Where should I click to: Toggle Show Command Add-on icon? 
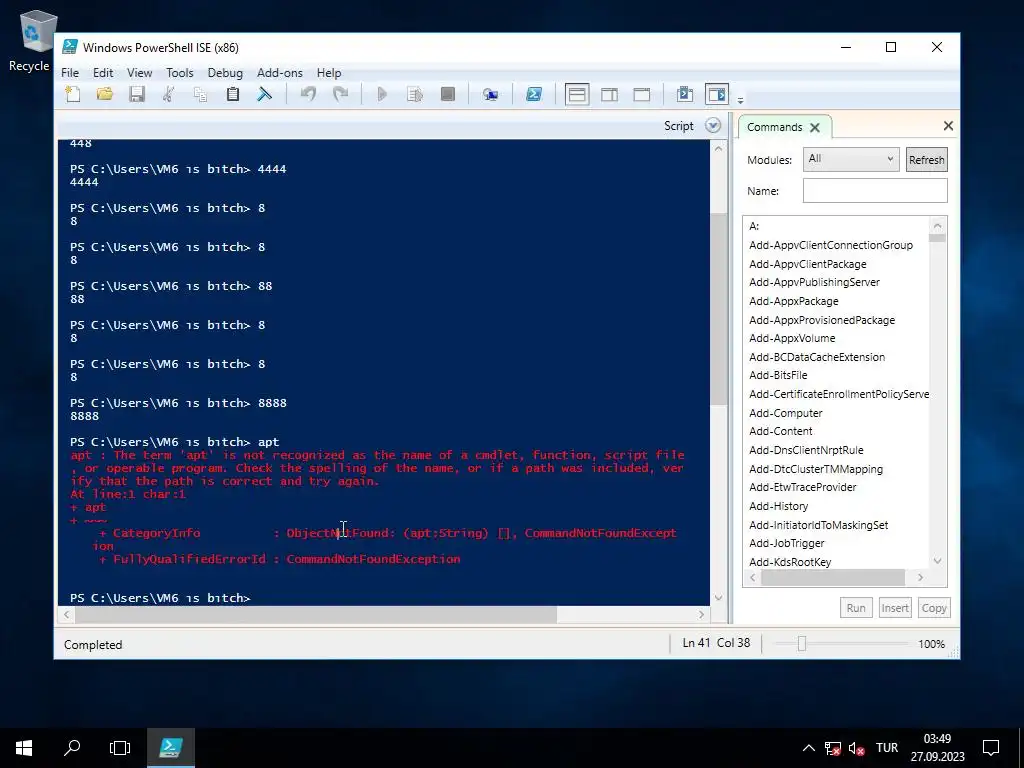[x=716, y=95]
